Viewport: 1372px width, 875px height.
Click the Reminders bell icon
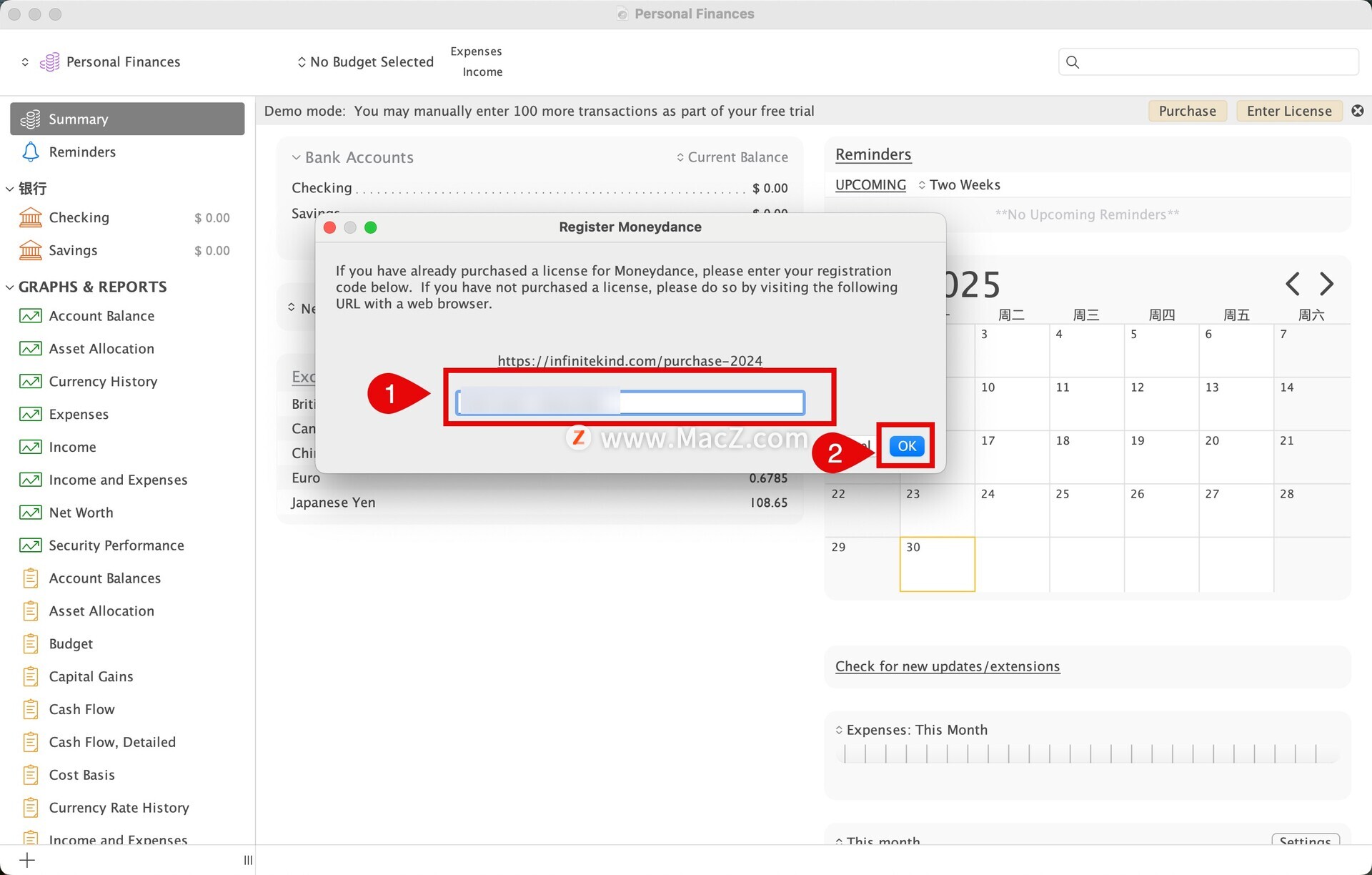click(30, 152)
